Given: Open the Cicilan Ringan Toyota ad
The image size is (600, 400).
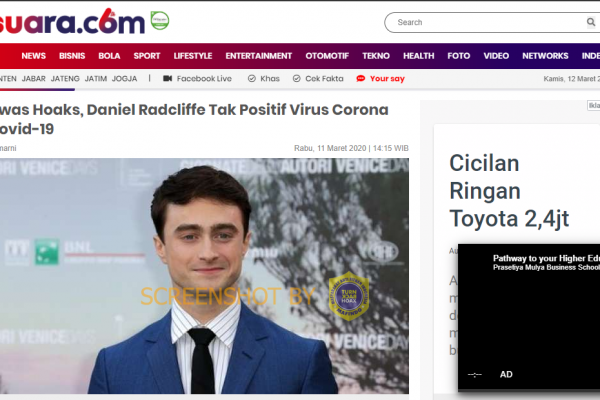Looking at the screenshot, I should click(x=509, y=191).
